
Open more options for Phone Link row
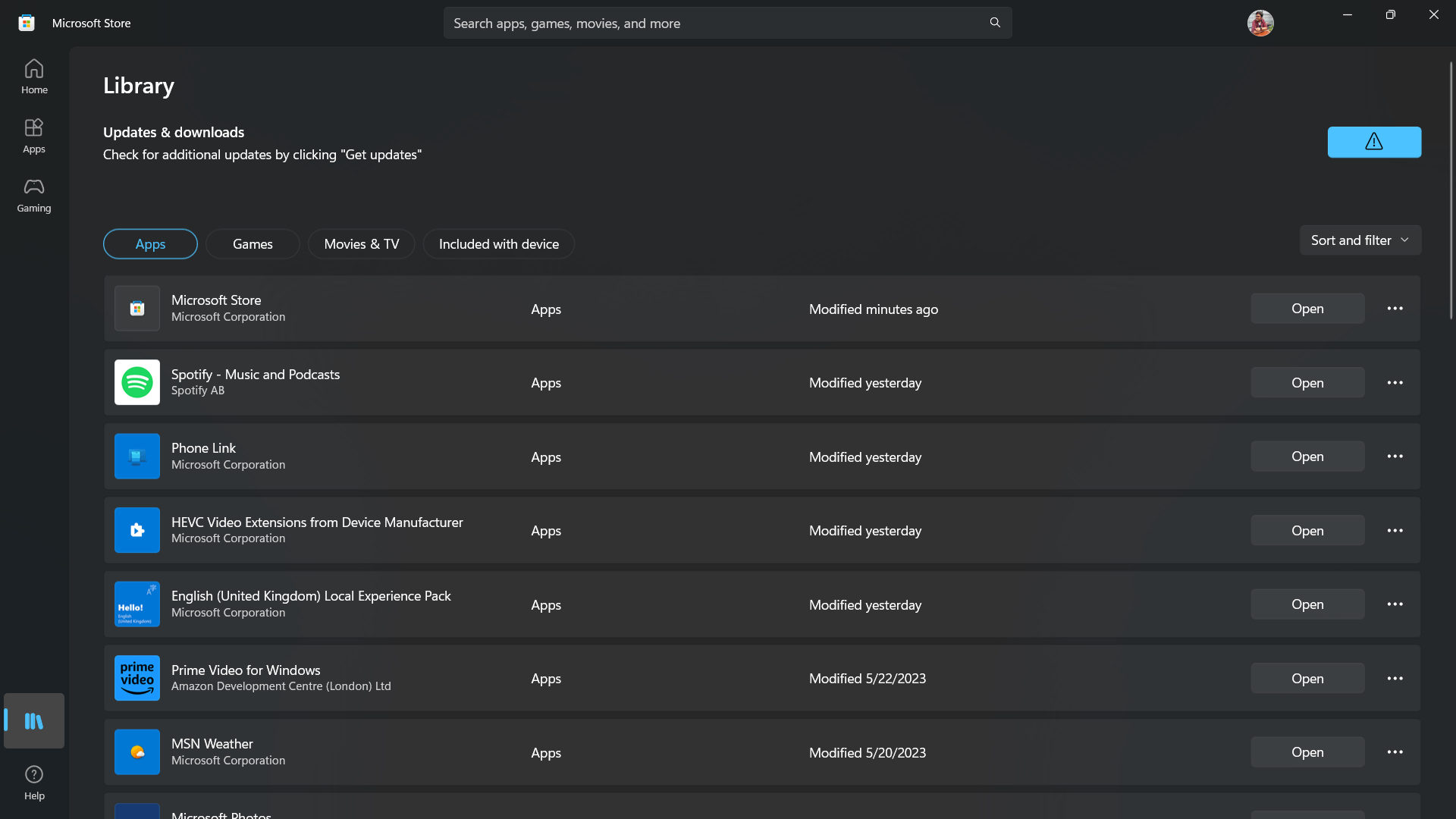tap(1395, 457)
